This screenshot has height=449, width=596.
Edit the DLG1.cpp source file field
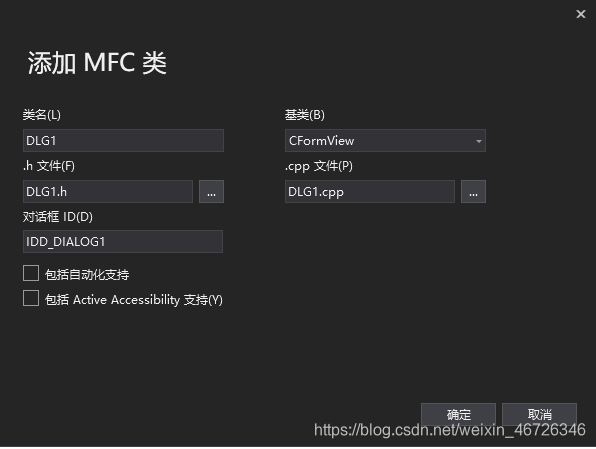tap(370, 192)
